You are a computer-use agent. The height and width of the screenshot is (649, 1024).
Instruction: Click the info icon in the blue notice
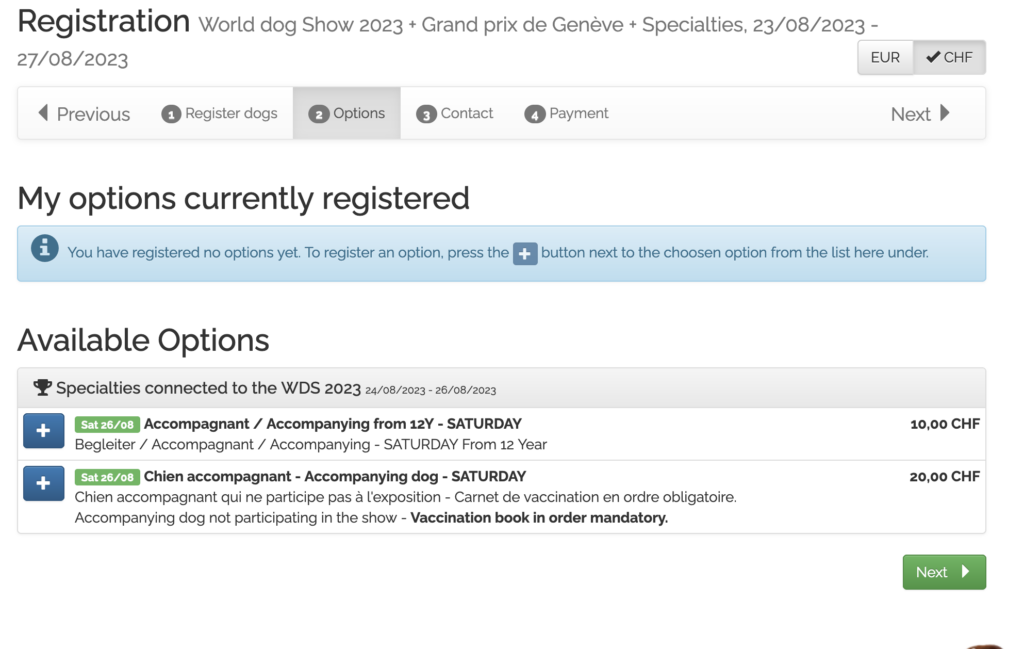click(x=44, y=248)
